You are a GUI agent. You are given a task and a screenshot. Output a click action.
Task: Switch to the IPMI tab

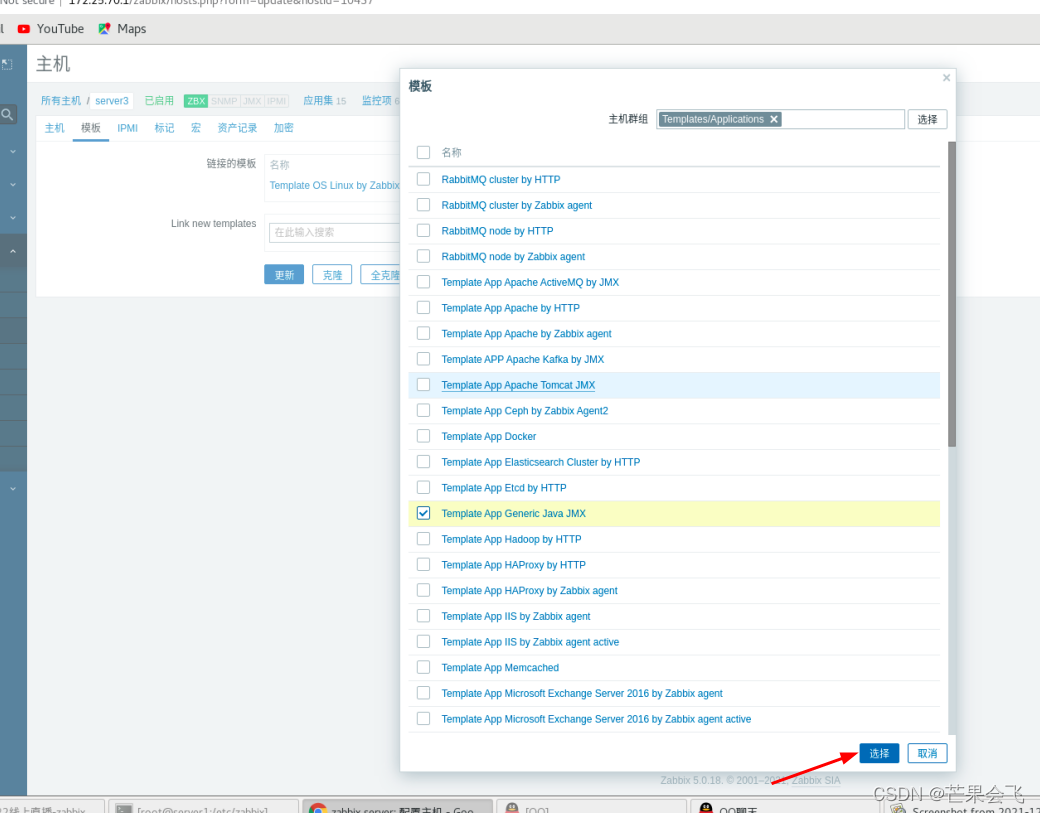click(127, 128)
